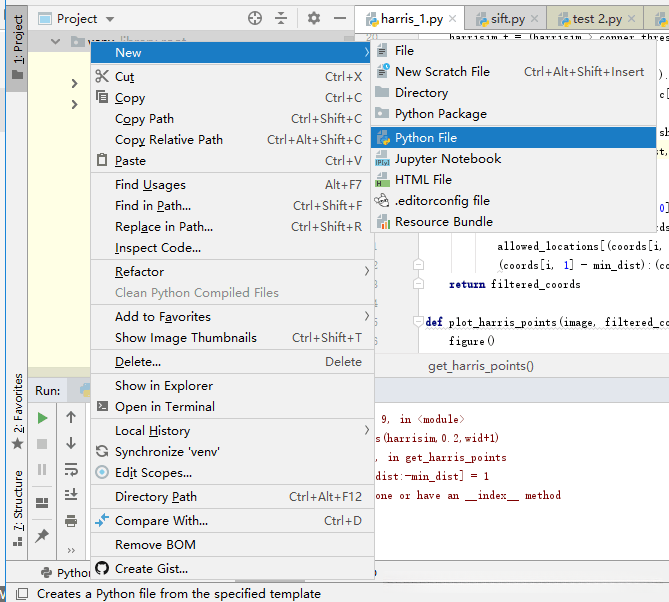The width and height of the screenshot is (669, 602).
Task: Click the scroll to end icon
Action: pyautogui.click(x=71, y=494)
